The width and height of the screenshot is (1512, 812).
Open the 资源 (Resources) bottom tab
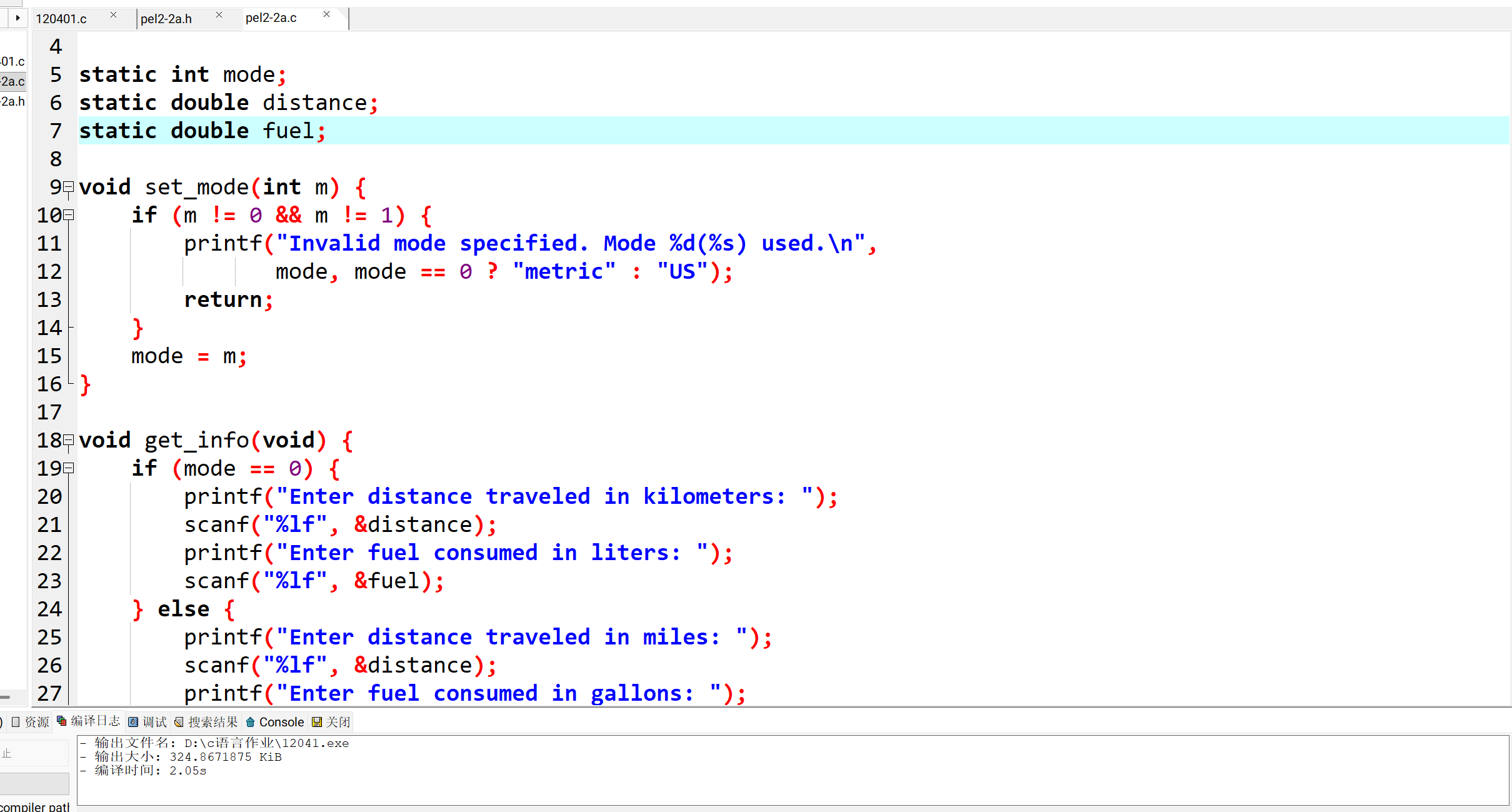(x=31, y=722)
